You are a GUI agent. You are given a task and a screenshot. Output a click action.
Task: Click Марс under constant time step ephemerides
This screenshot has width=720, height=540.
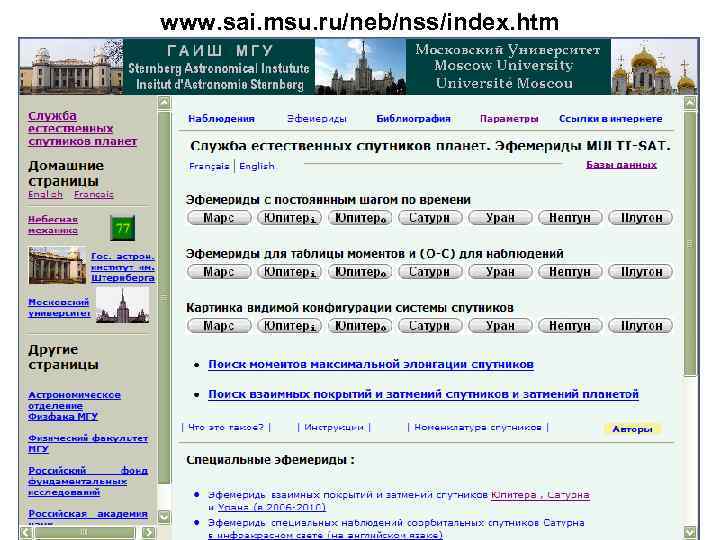click(x=219, y=218)
